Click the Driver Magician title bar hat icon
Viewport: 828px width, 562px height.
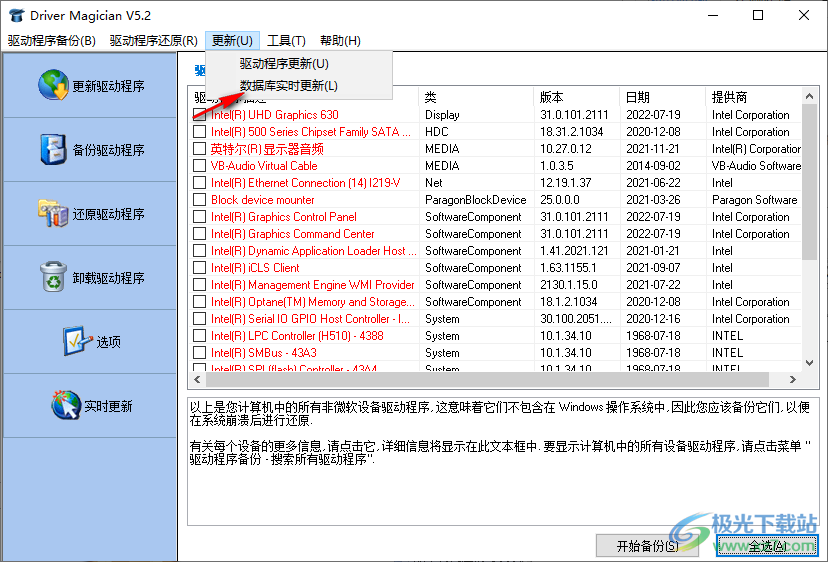(x=16, y=15)
